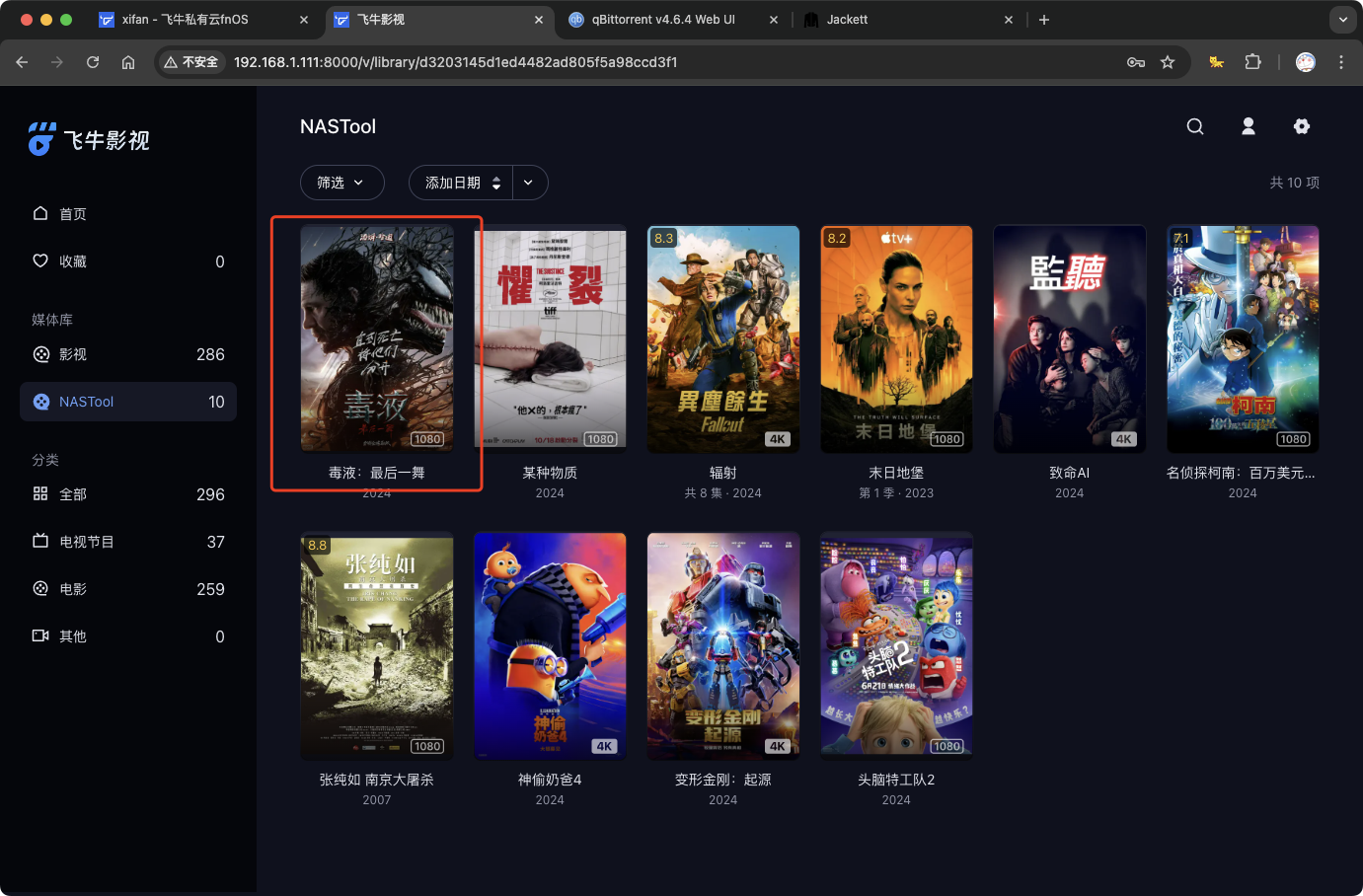
Task: Open the 首页 home icon
Action: [40, 213]
